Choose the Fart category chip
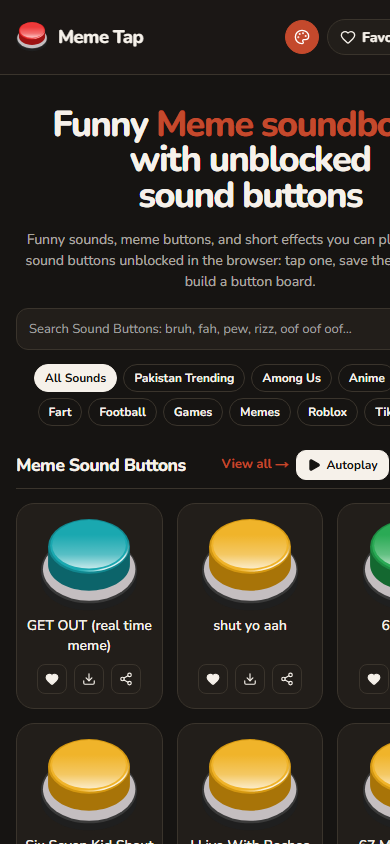 [60, 412]
